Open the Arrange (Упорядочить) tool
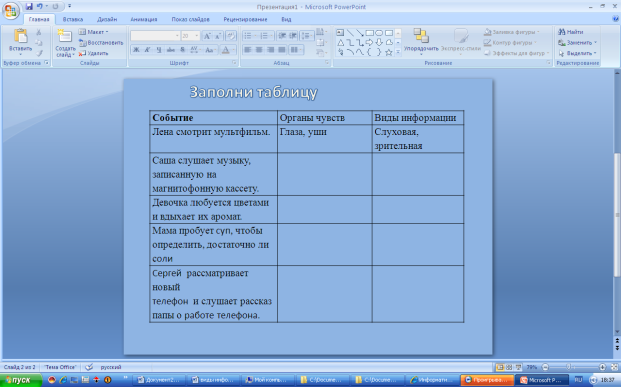Viewport: 621px width, 387px height. click(x=421, y=41)
